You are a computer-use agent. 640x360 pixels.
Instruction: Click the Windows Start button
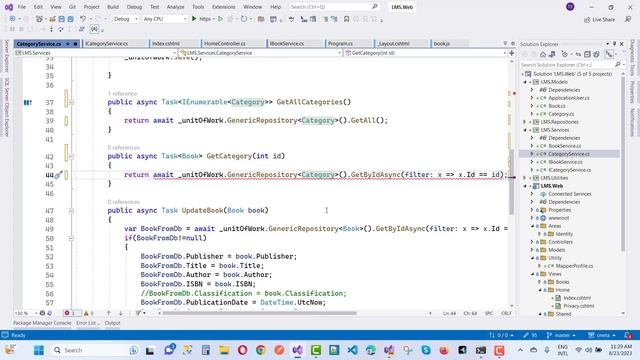click(39, 350)
